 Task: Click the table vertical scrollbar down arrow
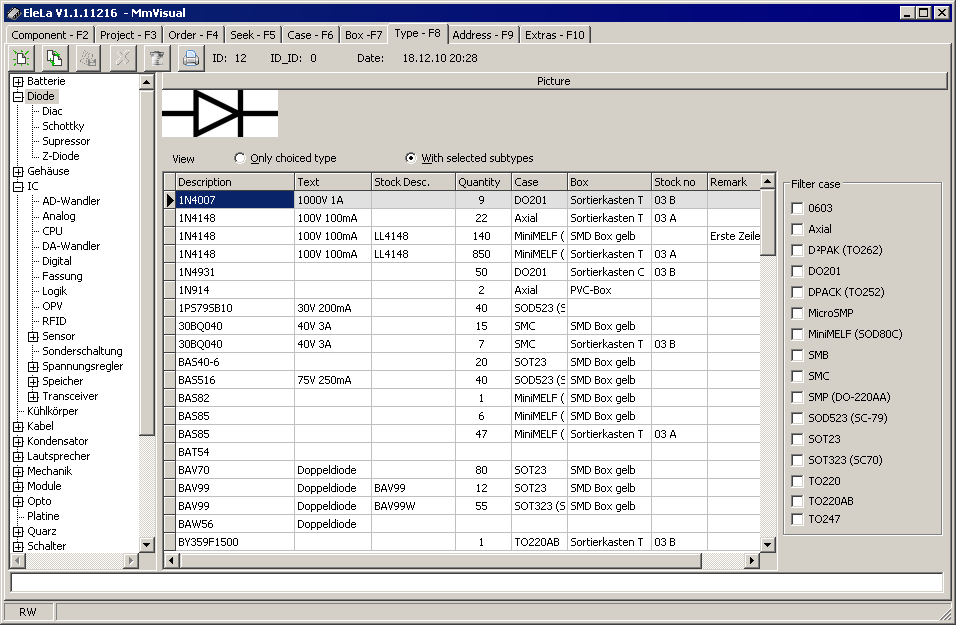pos(768,545)
